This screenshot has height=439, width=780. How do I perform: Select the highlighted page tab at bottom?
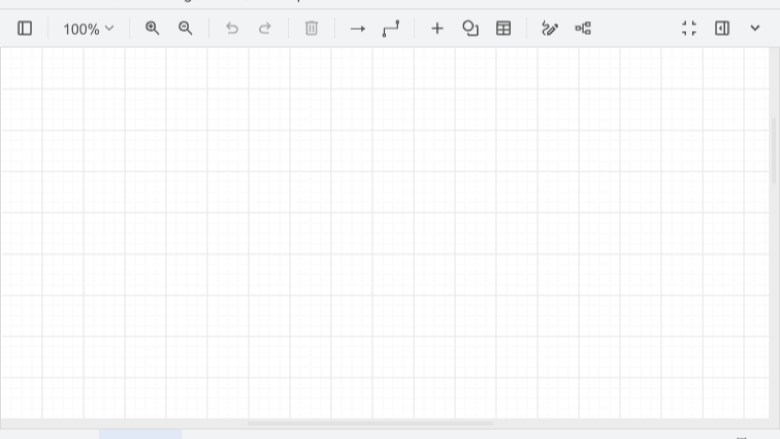tap(141, 435)
